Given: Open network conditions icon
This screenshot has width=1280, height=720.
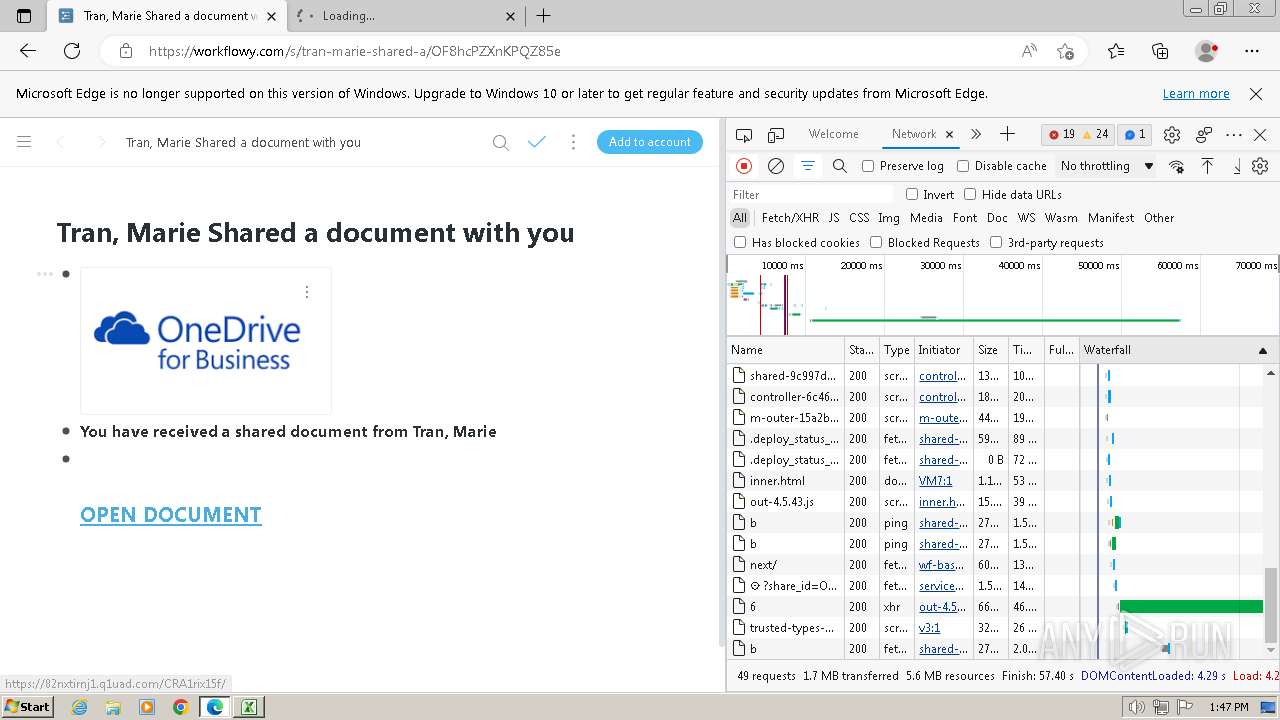Looking at the screenshot, I should coord(1177,166).
